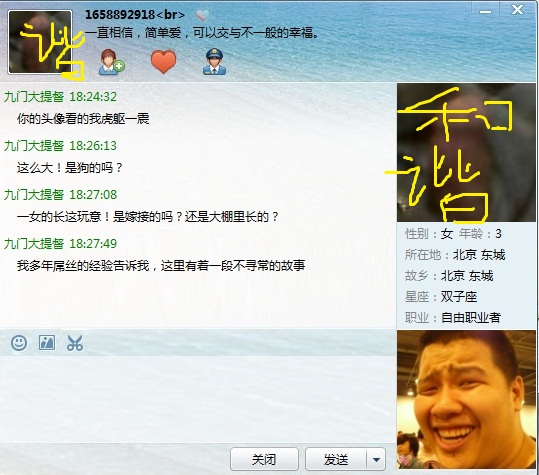Screen dimensions: 539x475
Task: Click the 发送 send button
Action: click(x=336, y=460)
